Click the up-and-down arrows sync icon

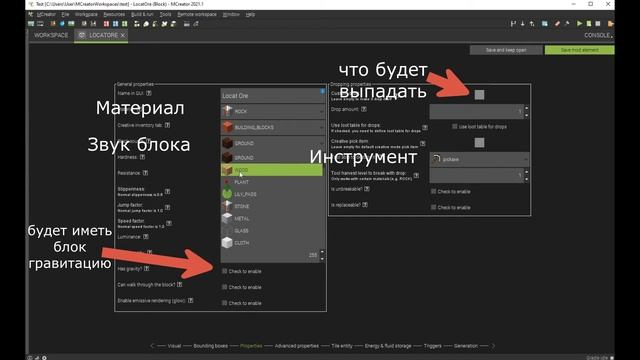532,24
